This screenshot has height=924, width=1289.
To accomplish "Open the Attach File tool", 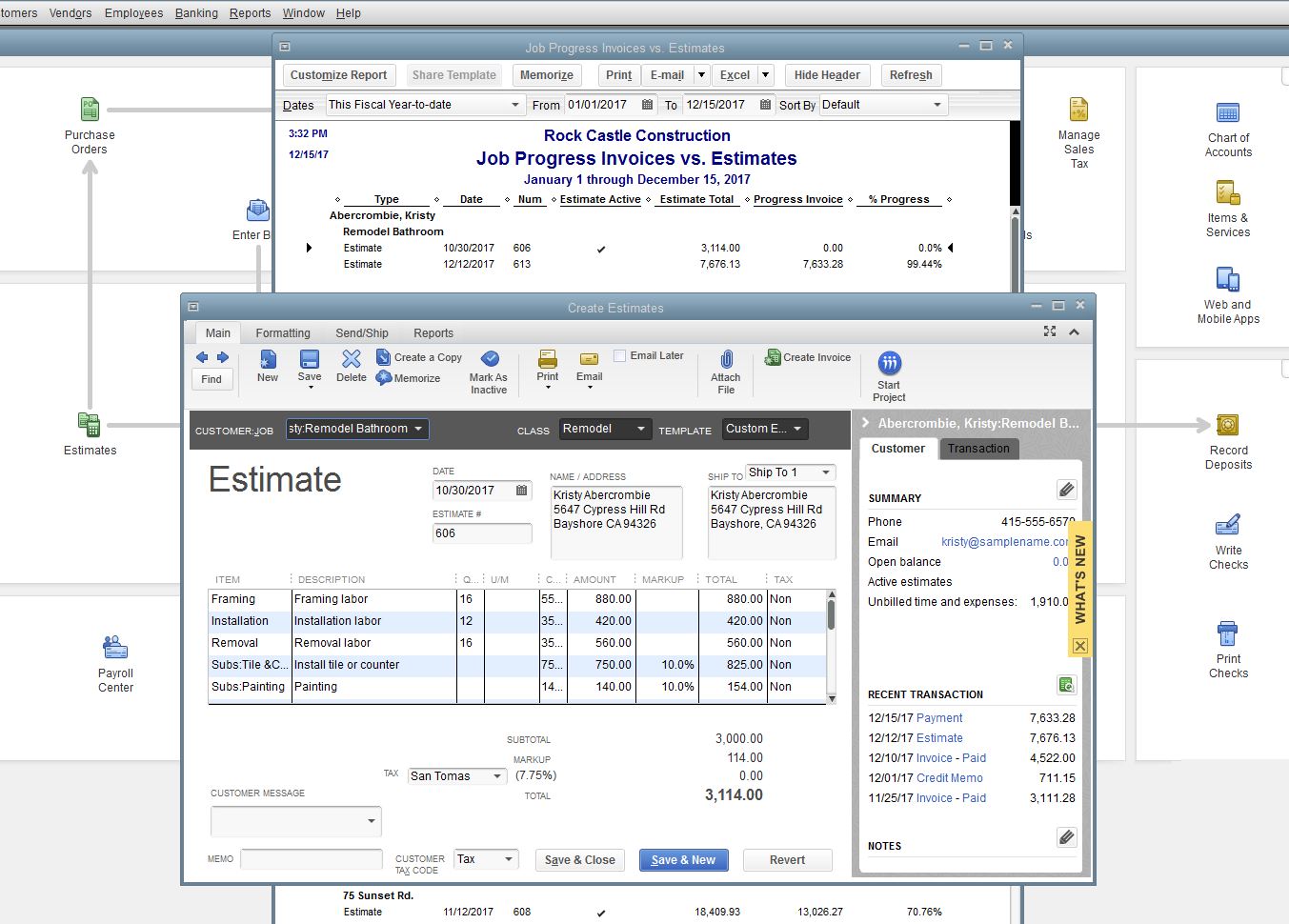I will (x=725, y=372).
